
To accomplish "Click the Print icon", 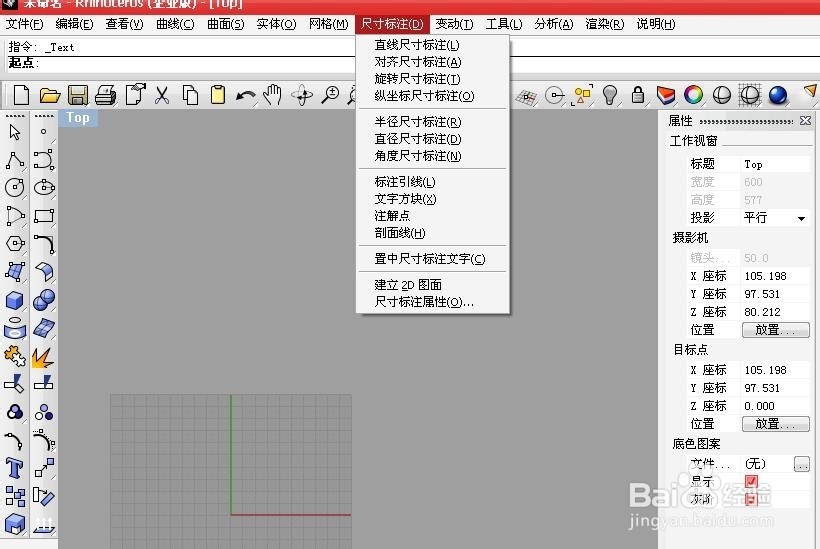I will pyautogui.click(x=106, y=95).
